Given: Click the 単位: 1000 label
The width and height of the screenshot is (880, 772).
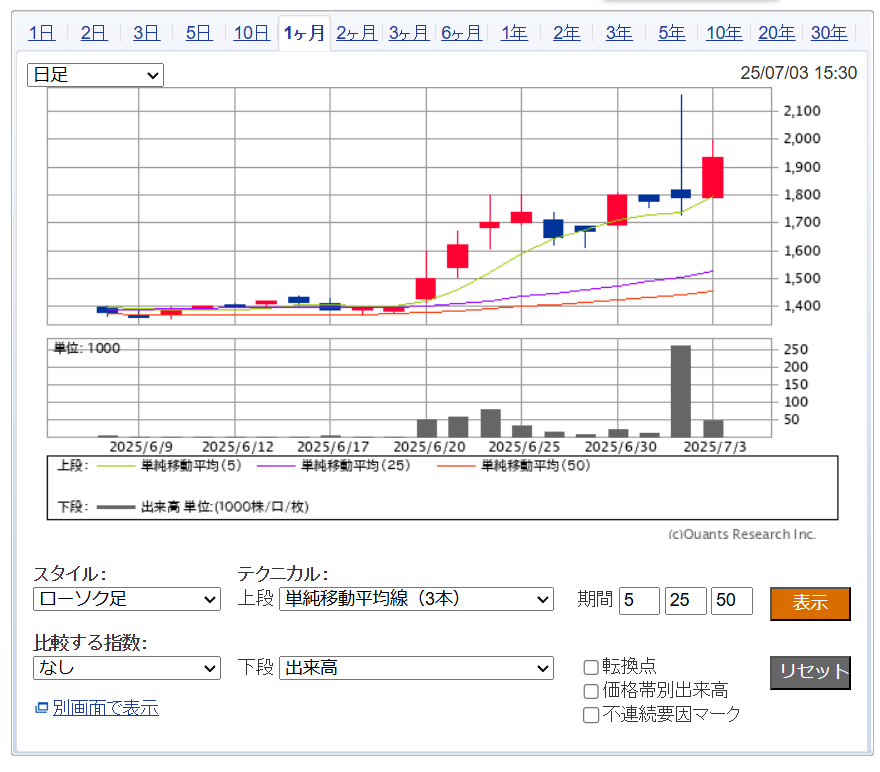Looking at the screenshot, I should point(87,348).
